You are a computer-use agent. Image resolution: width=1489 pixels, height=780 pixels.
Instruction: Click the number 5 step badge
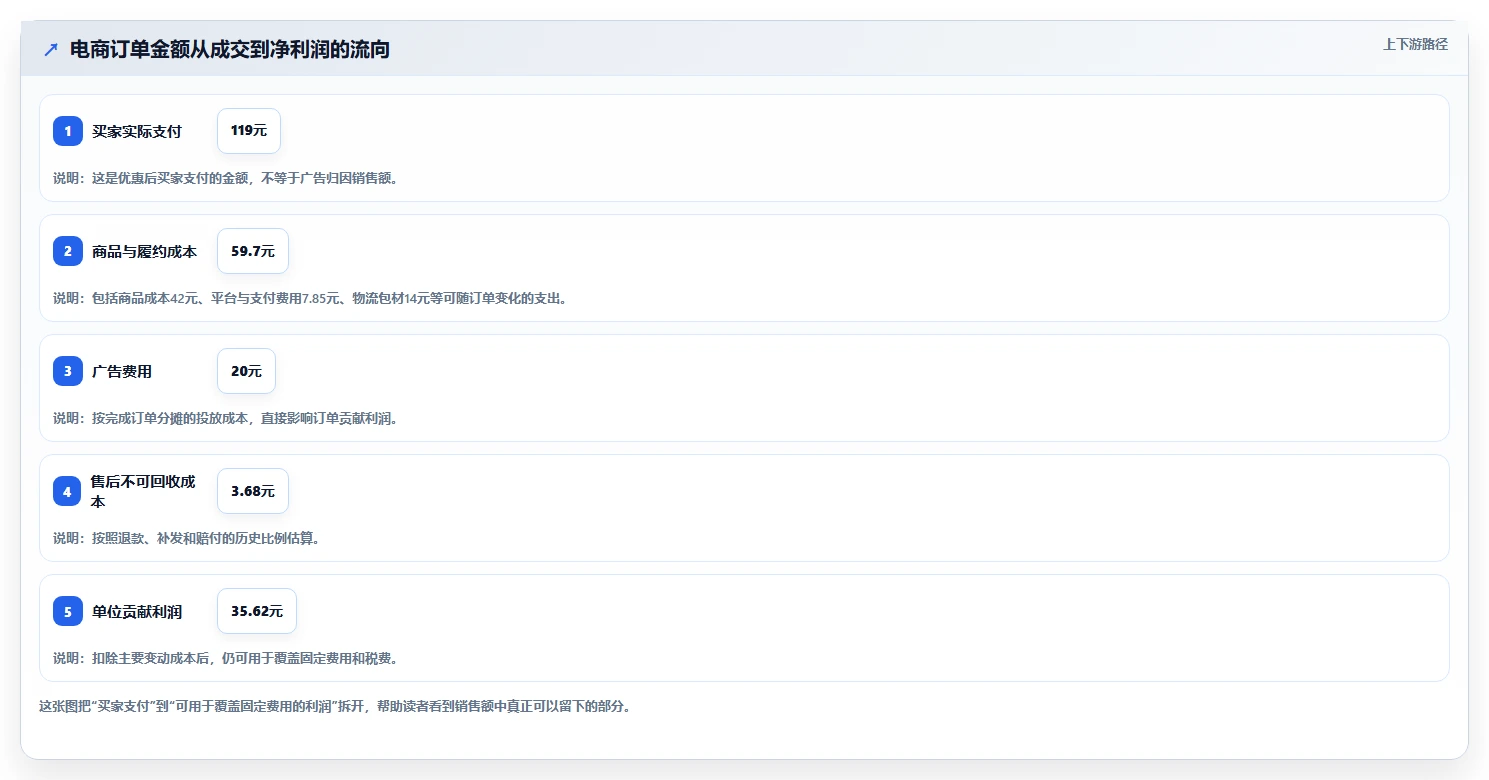[x=68, y=611]
